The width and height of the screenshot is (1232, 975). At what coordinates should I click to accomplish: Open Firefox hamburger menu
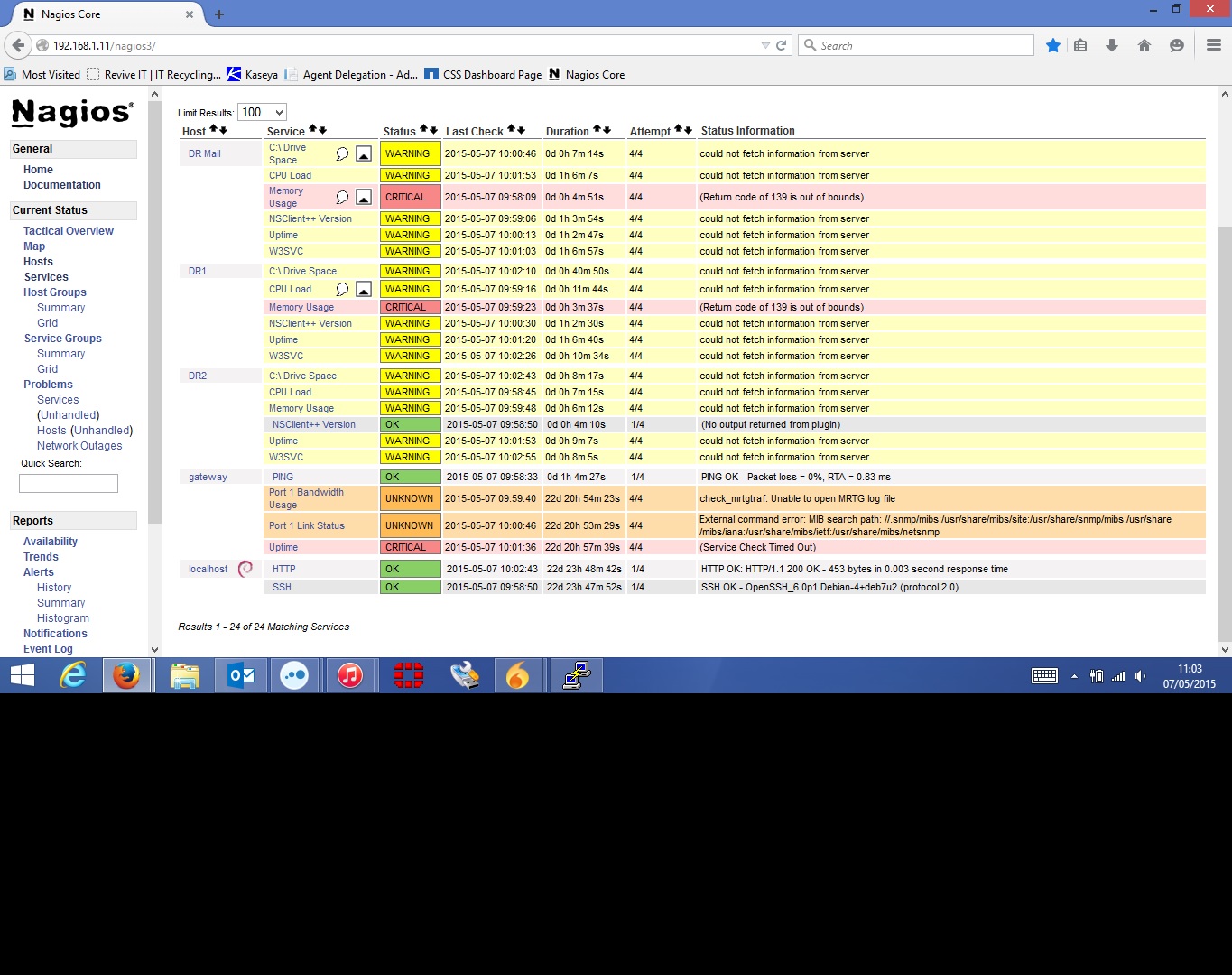pos(1213,45)
